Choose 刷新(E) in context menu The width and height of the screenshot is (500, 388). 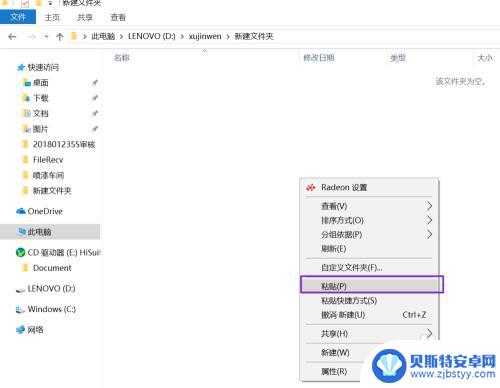click(369, 249)
